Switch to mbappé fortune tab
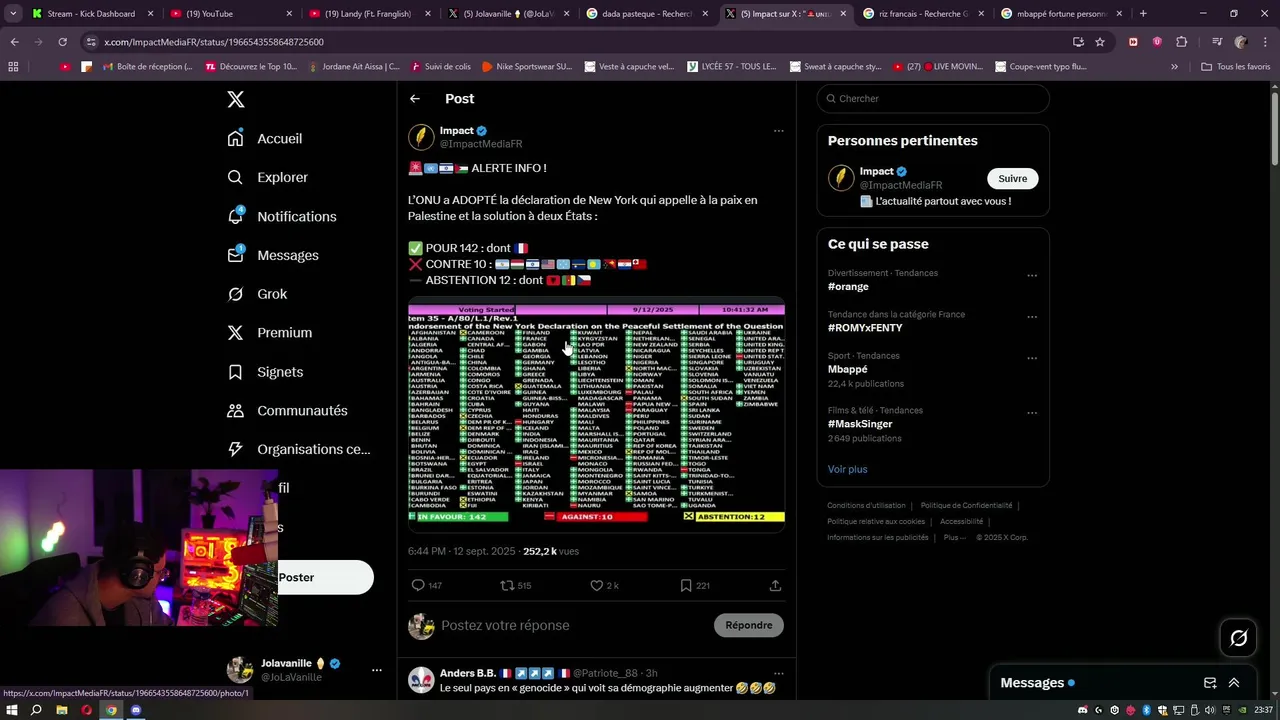This screenshot has width=1280, height=720. 1062,14
